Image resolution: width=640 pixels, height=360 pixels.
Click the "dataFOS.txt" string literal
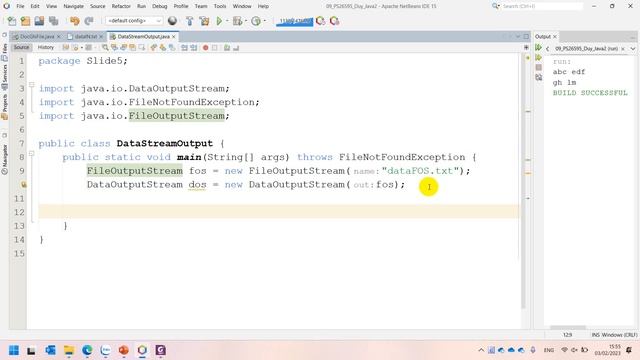coord(420,171)
